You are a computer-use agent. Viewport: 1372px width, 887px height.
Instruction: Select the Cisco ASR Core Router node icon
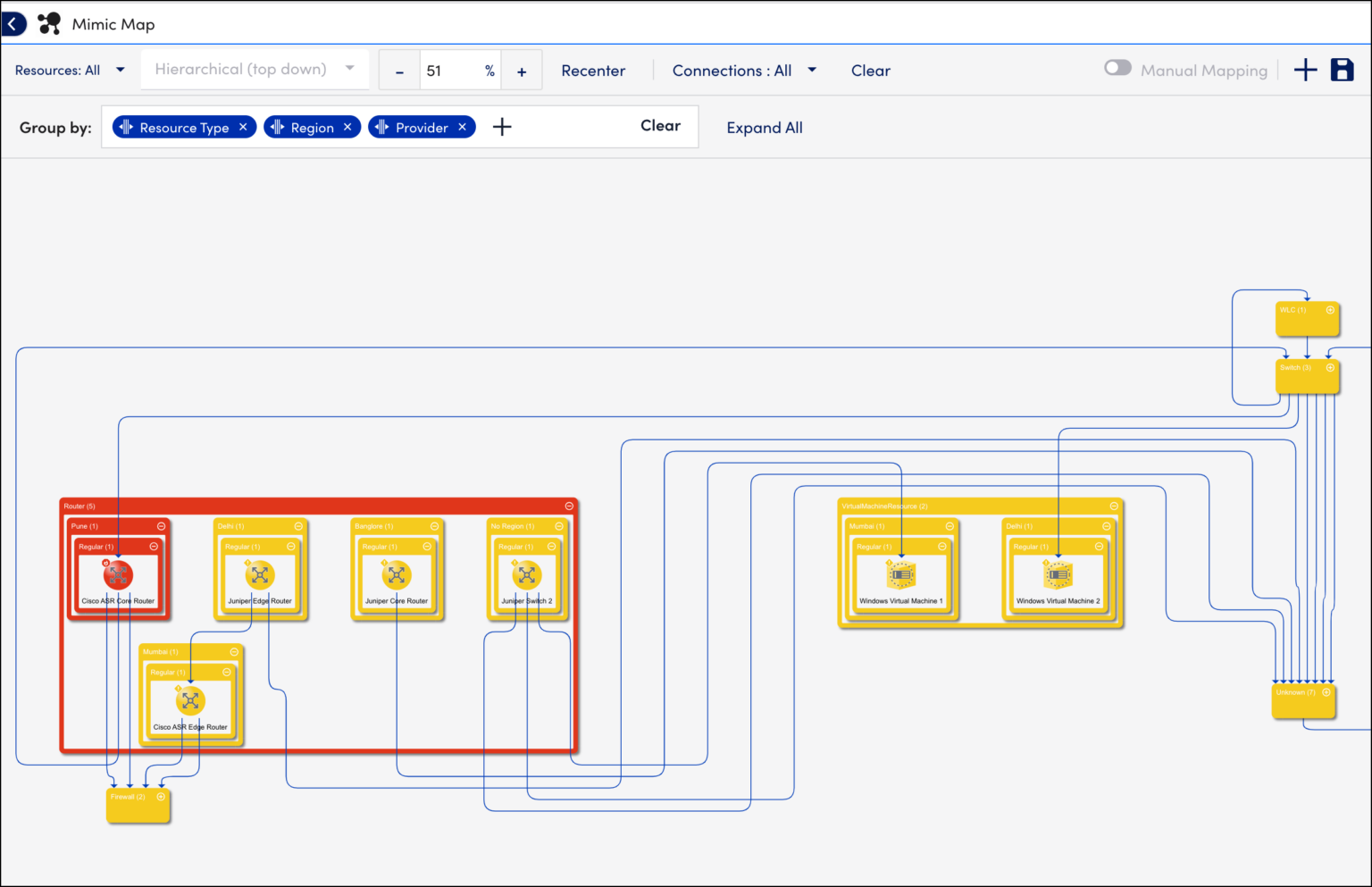[119, 574]
